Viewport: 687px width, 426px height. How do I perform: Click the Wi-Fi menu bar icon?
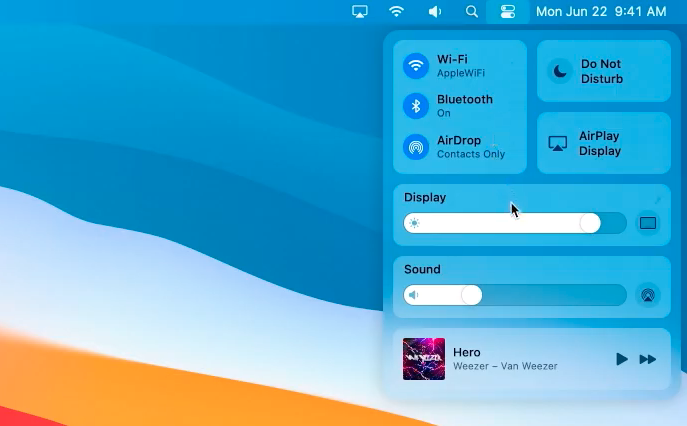click(x=397, y=12)
